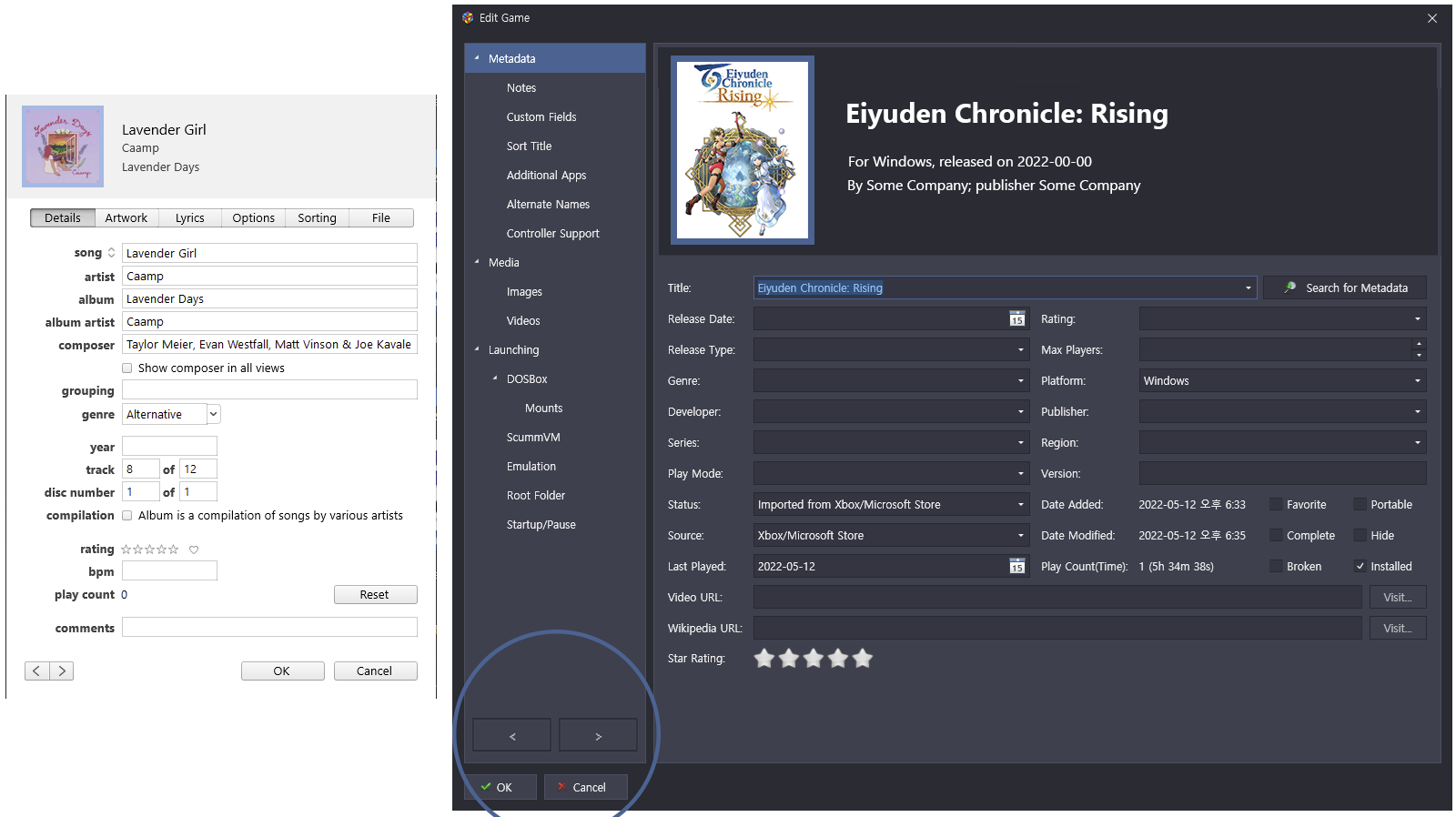Go to next game in Edit Game

click(598, 735)
